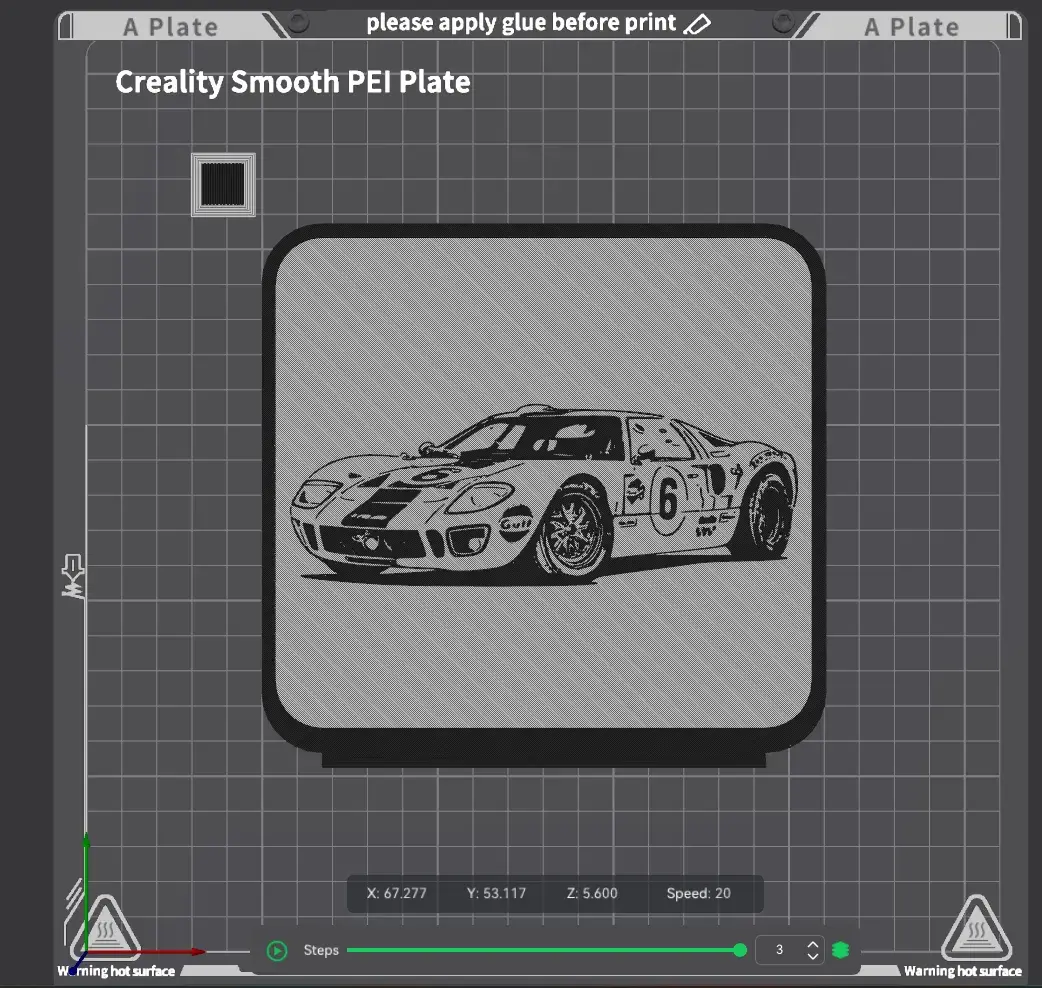Click the Steps label text
The height and width of the screenshot is (988, 1042).
tap(321, 950)
